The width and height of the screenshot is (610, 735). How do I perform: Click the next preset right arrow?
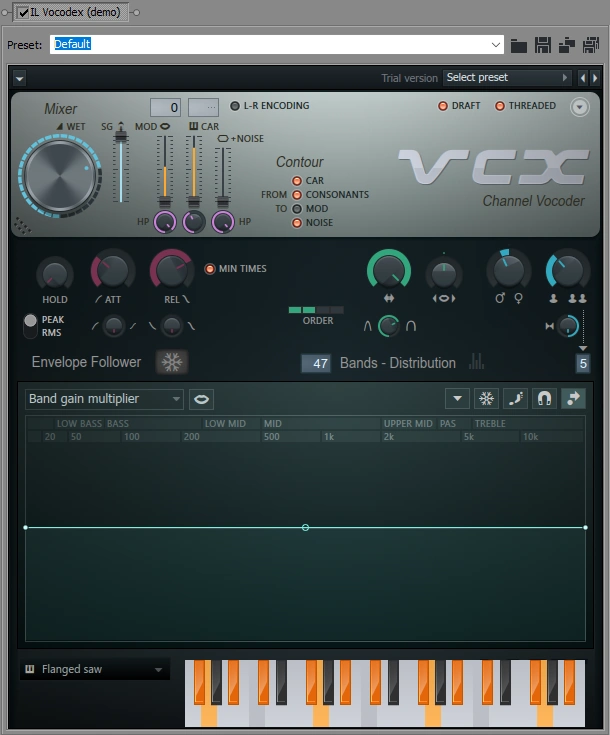(595, 78)
